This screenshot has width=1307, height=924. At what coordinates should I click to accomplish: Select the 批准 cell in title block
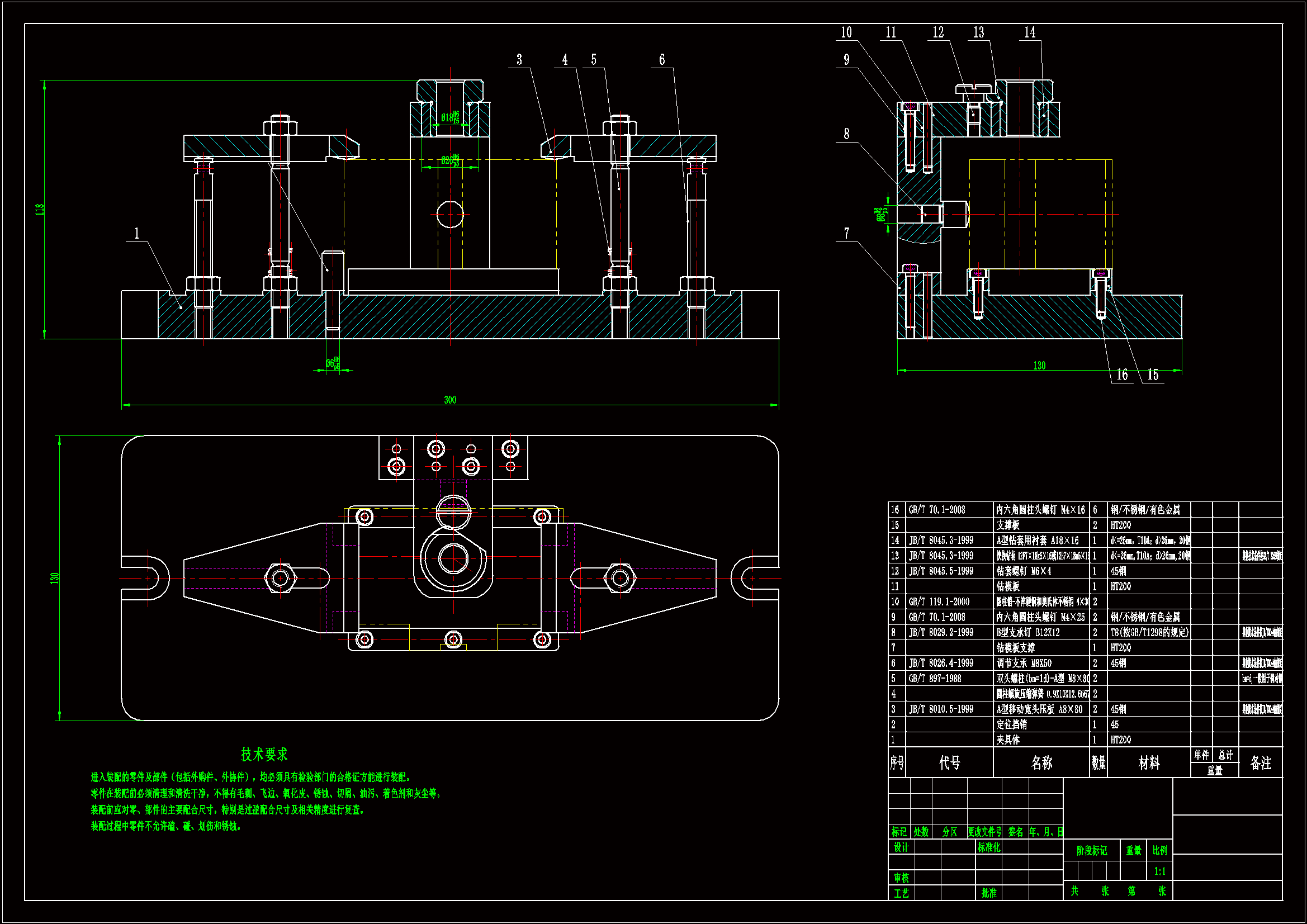(x=989, y=893)
